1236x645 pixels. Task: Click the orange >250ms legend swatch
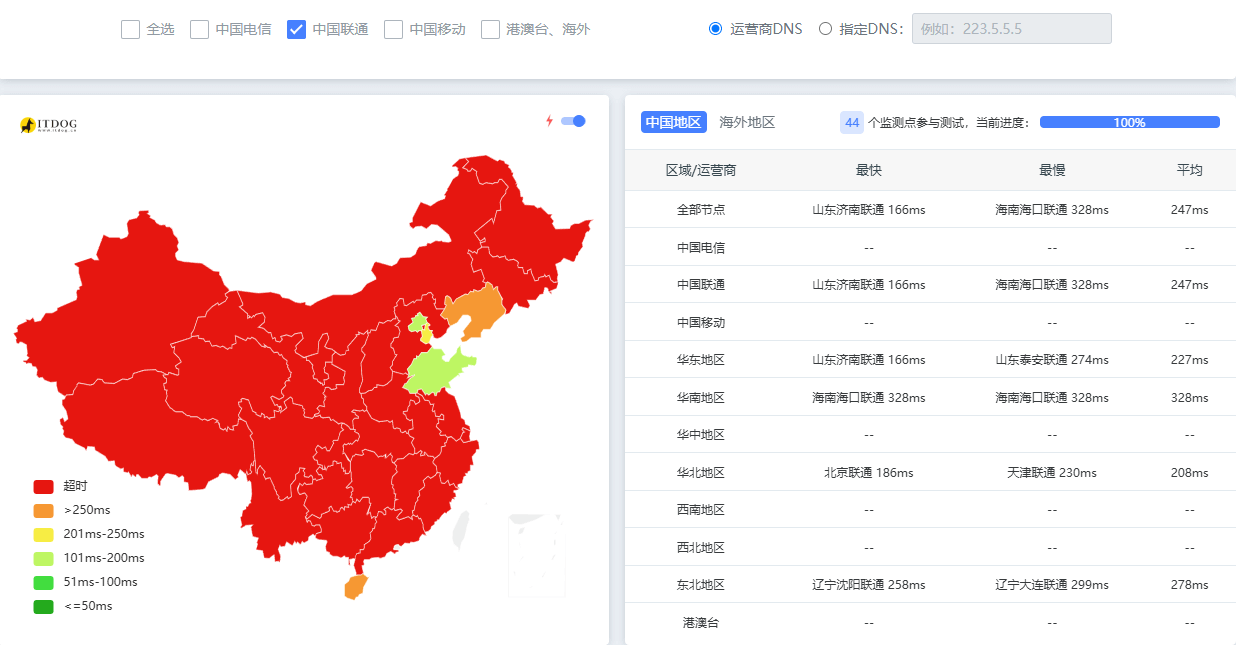tap(43, 511)
